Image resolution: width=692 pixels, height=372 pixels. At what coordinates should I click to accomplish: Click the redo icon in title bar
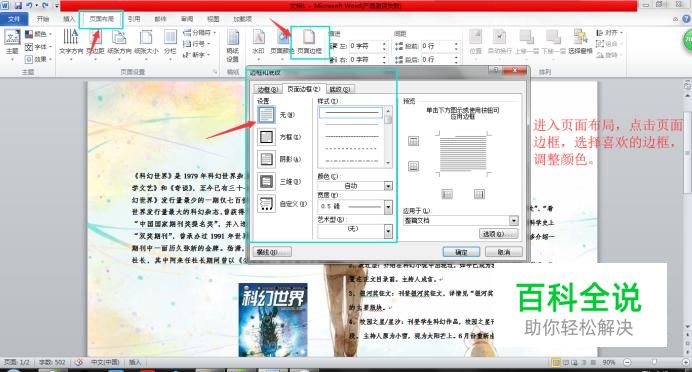click(45, 6)
